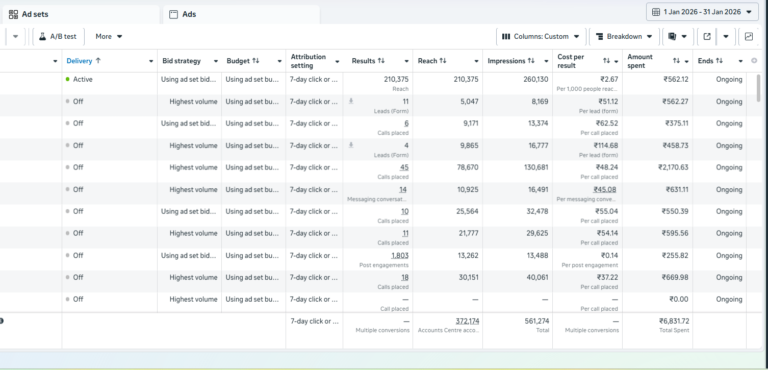
Task: Sort the Amount spent column
Action: tap(676, 61)
